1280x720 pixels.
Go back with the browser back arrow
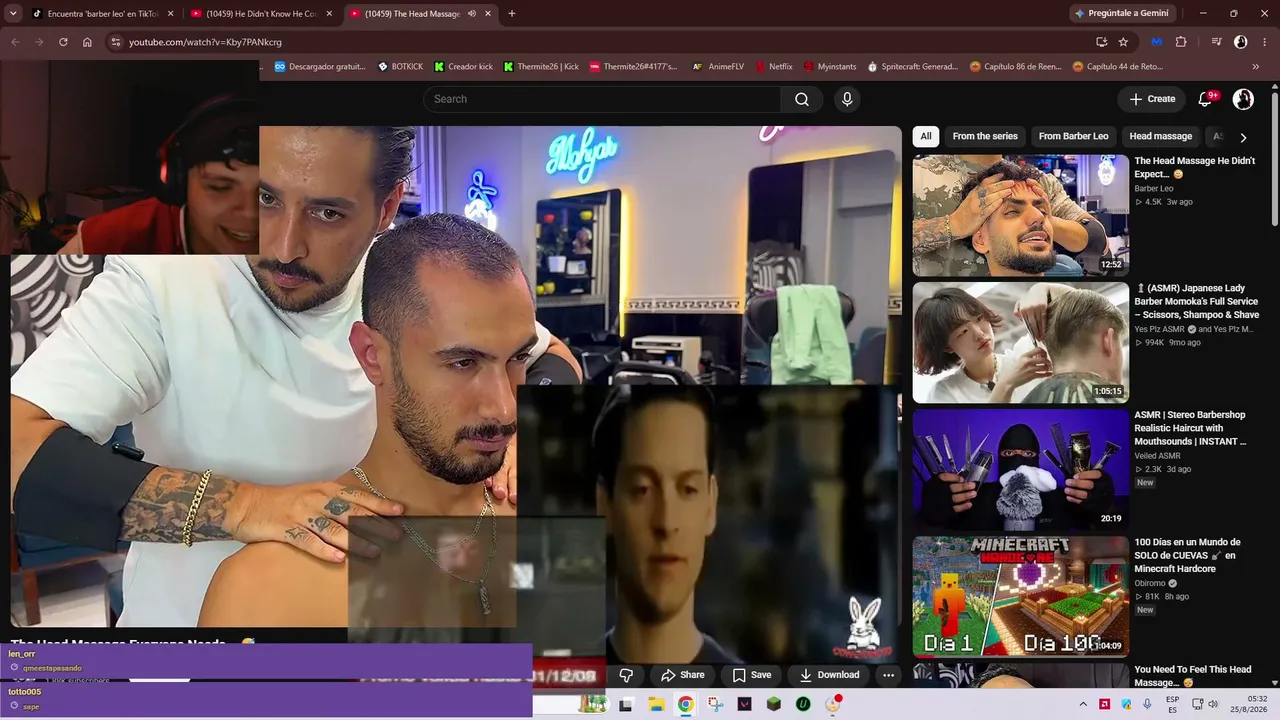pos(15,42)
